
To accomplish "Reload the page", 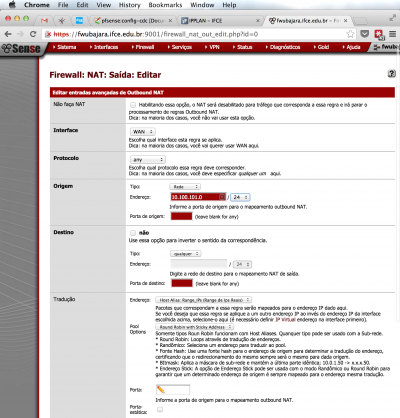I will [x=33, y=34].
